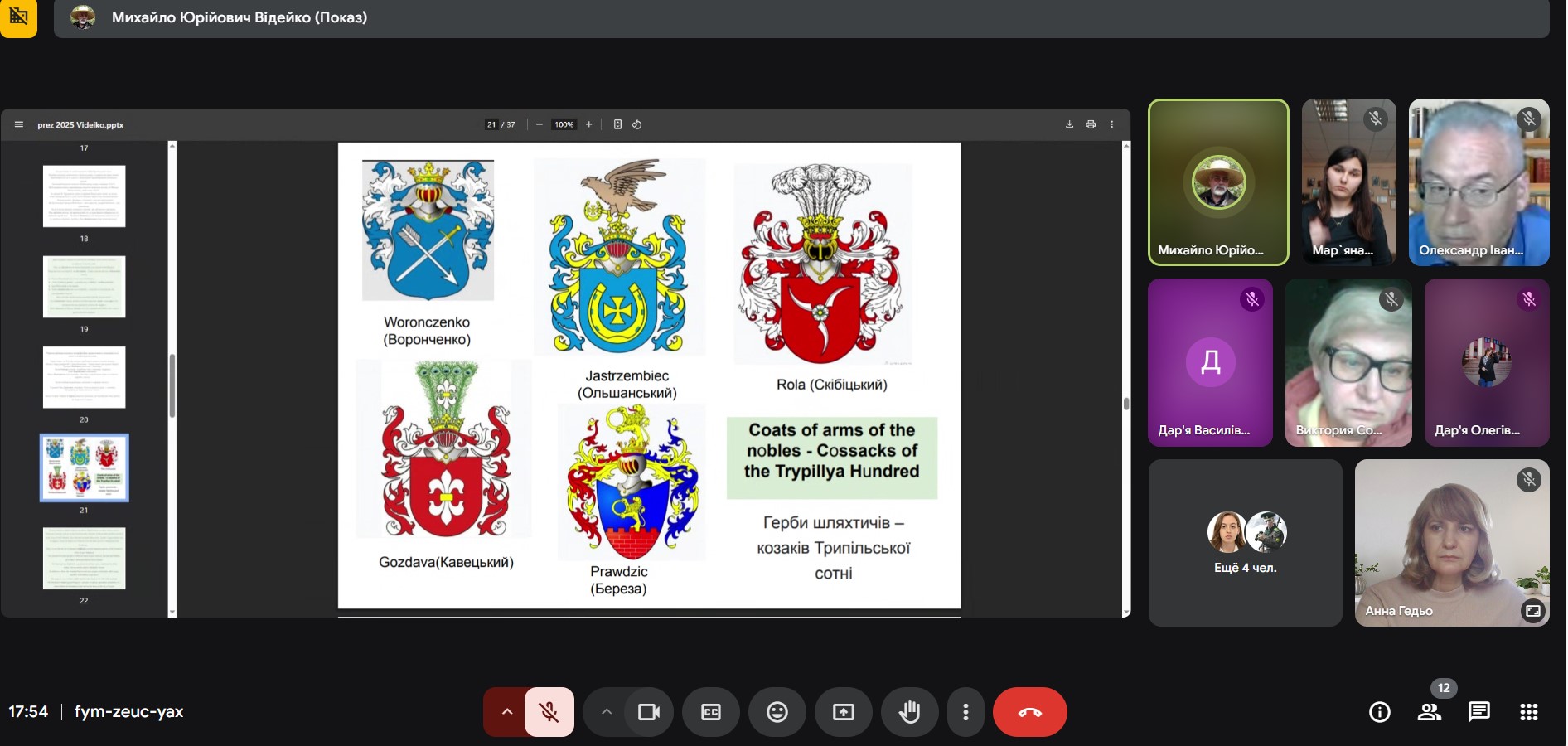Expand video settings arrow beside camera
Image resolution: width=1568 pixels, height=746 pixels.
click(x=606, y=712)
